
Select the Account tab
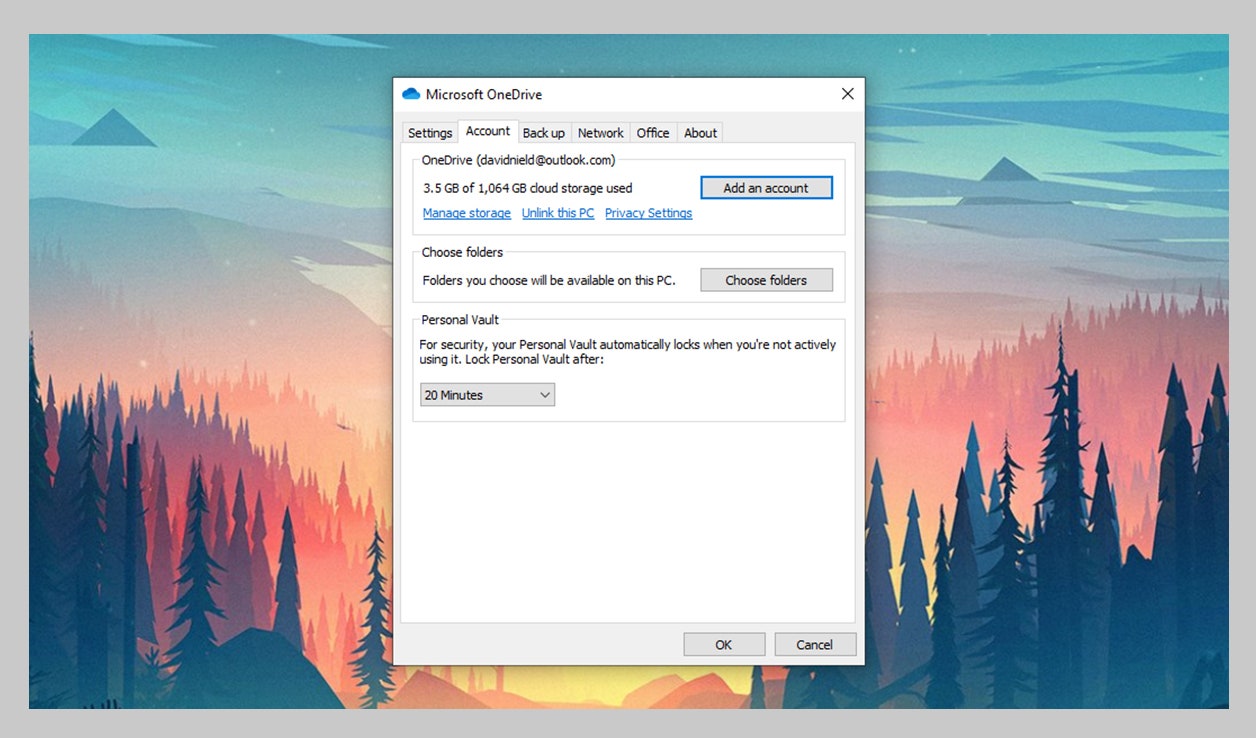[x=488, y=131]
